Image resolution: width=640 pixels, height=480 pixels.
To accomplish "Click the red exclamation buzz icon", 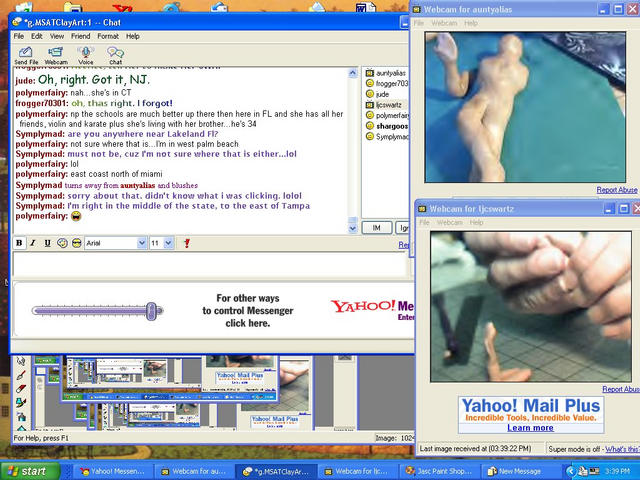I will (187, 243).
